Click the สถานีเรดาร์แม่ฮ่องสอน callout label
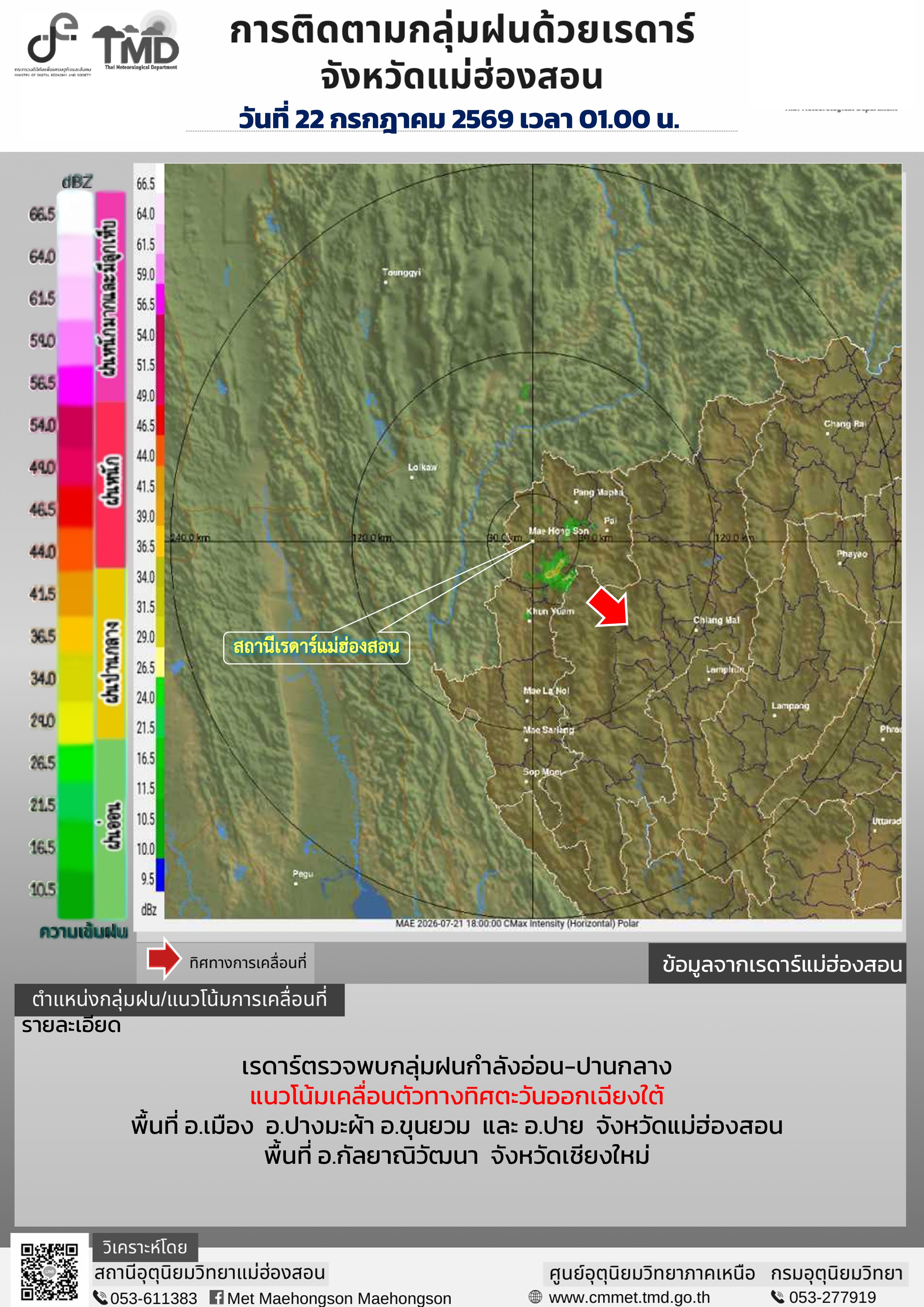Screen dimensions: 924x1307 (317, 648)
